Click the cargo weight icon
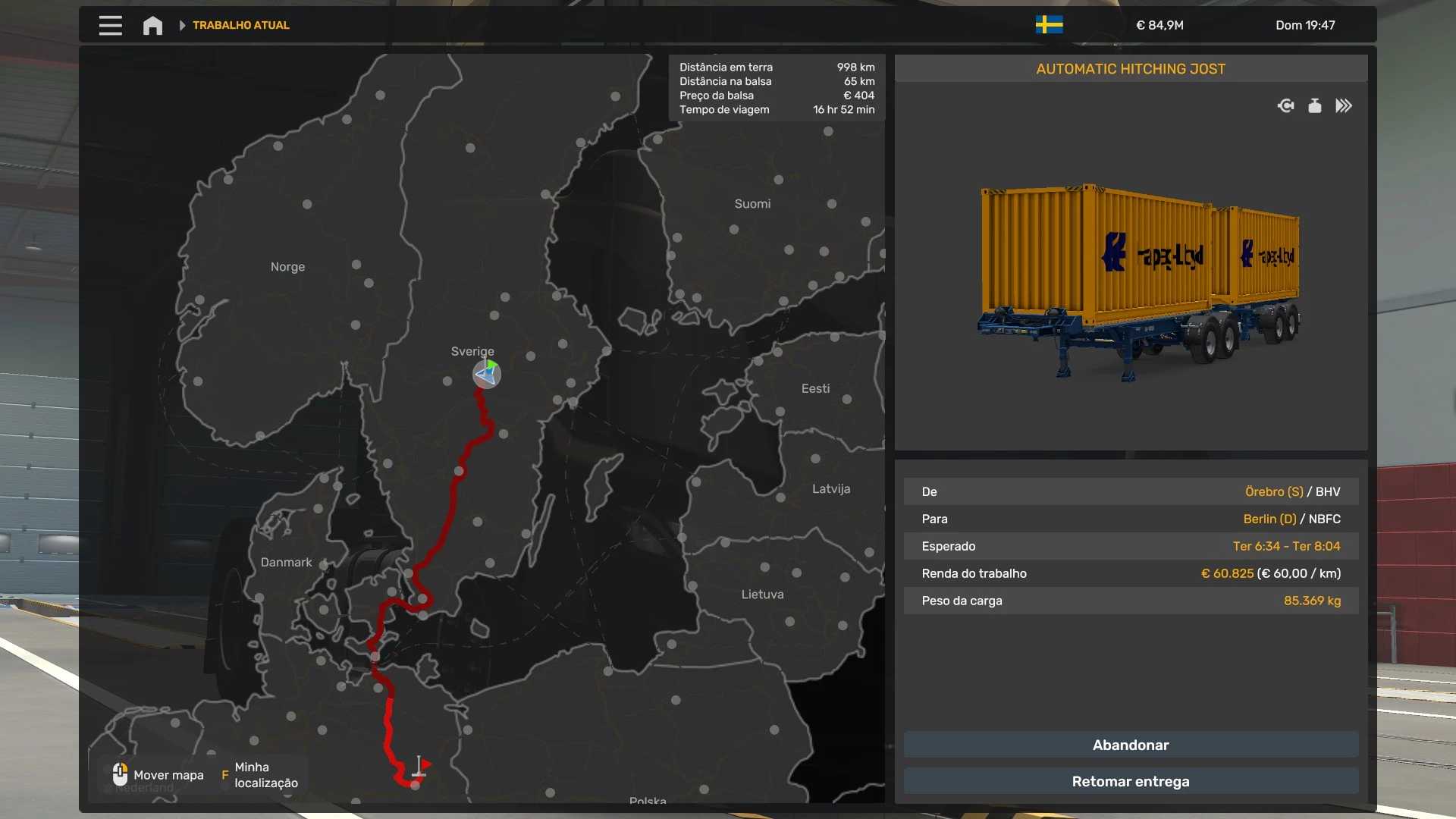Screen dimensions: 1456x819 pyautogui.click(x=1315, y=105)
